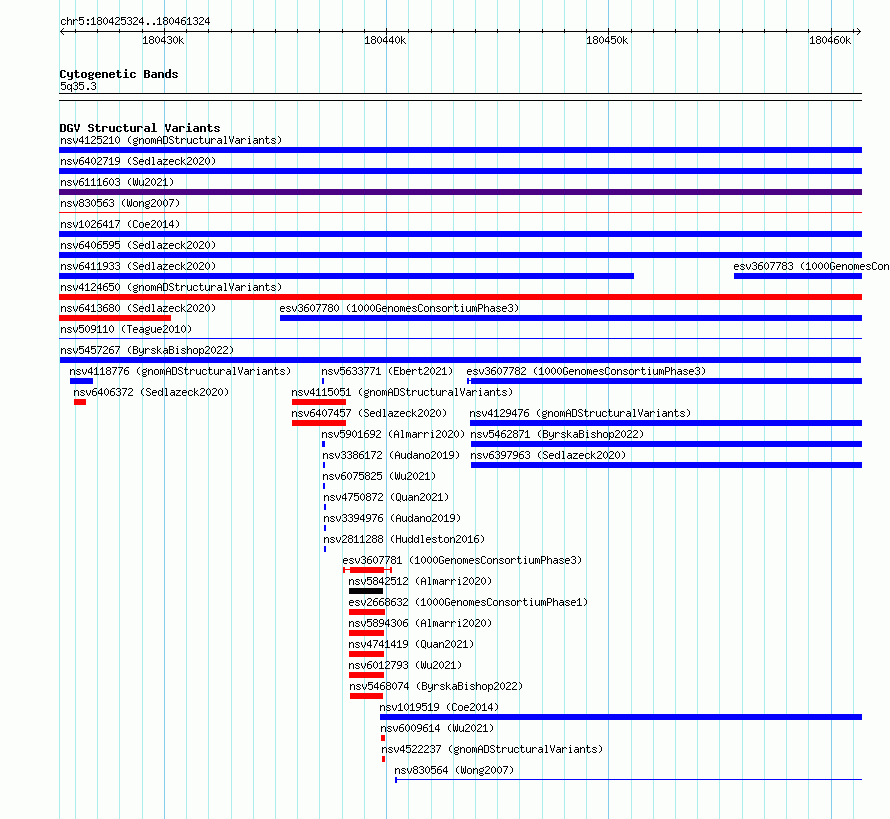Select the blue nsv1019519 variant bar
The height and width of the screenshot is (819, 890).
click(x=621, y=717)
